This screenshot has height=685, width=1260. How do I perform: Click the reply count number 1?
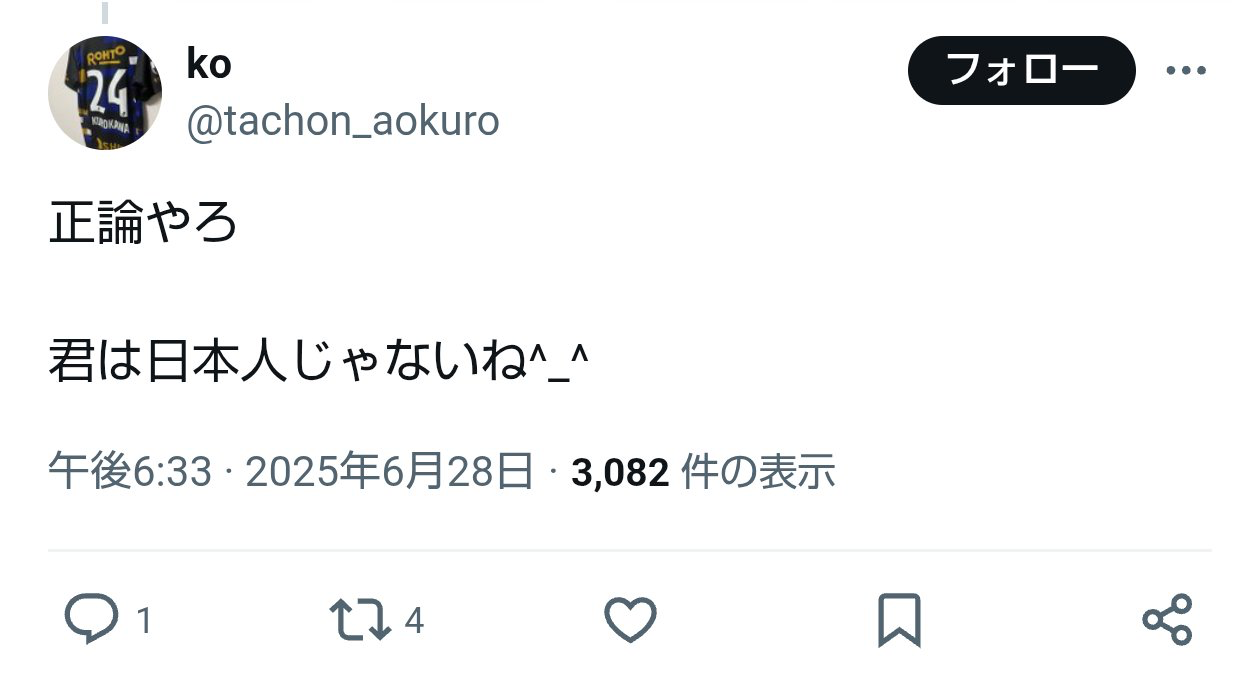pos(143,622)
